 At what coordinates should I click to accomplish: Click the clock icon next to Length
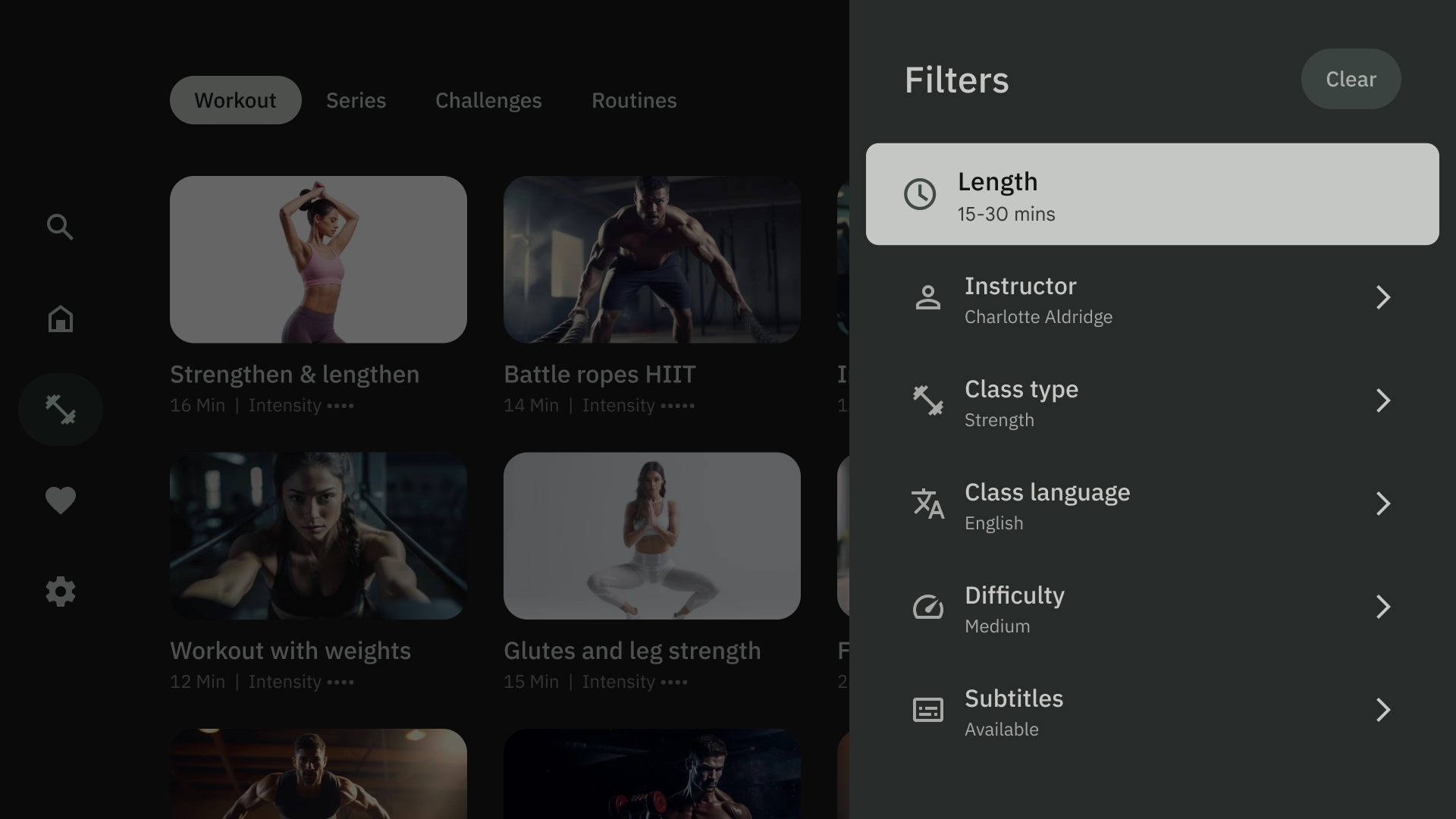pyautogui.click(x=919, y=194)
